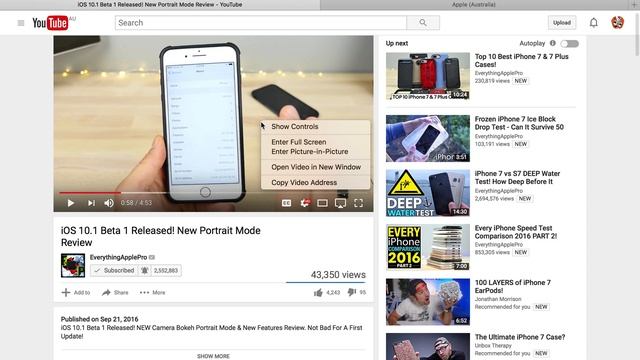Click Share under the video
The width and height of the screenshot is (640, 360).
click(115, 292)
